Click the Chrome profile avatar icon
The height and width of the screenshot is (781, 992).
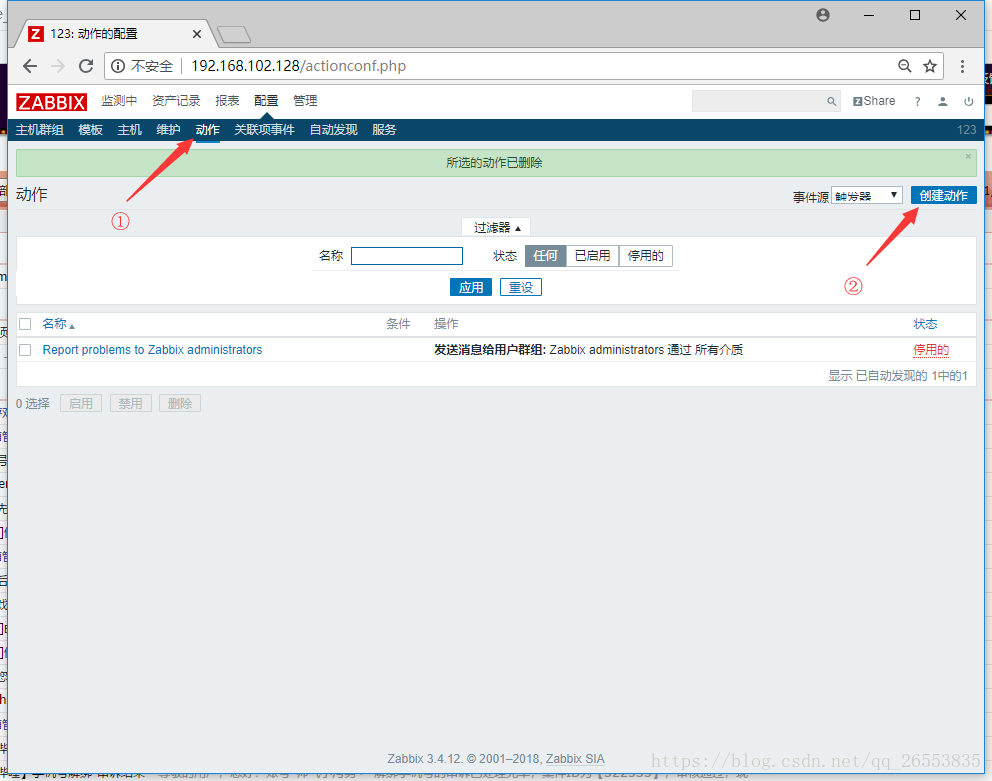[822, 15]
